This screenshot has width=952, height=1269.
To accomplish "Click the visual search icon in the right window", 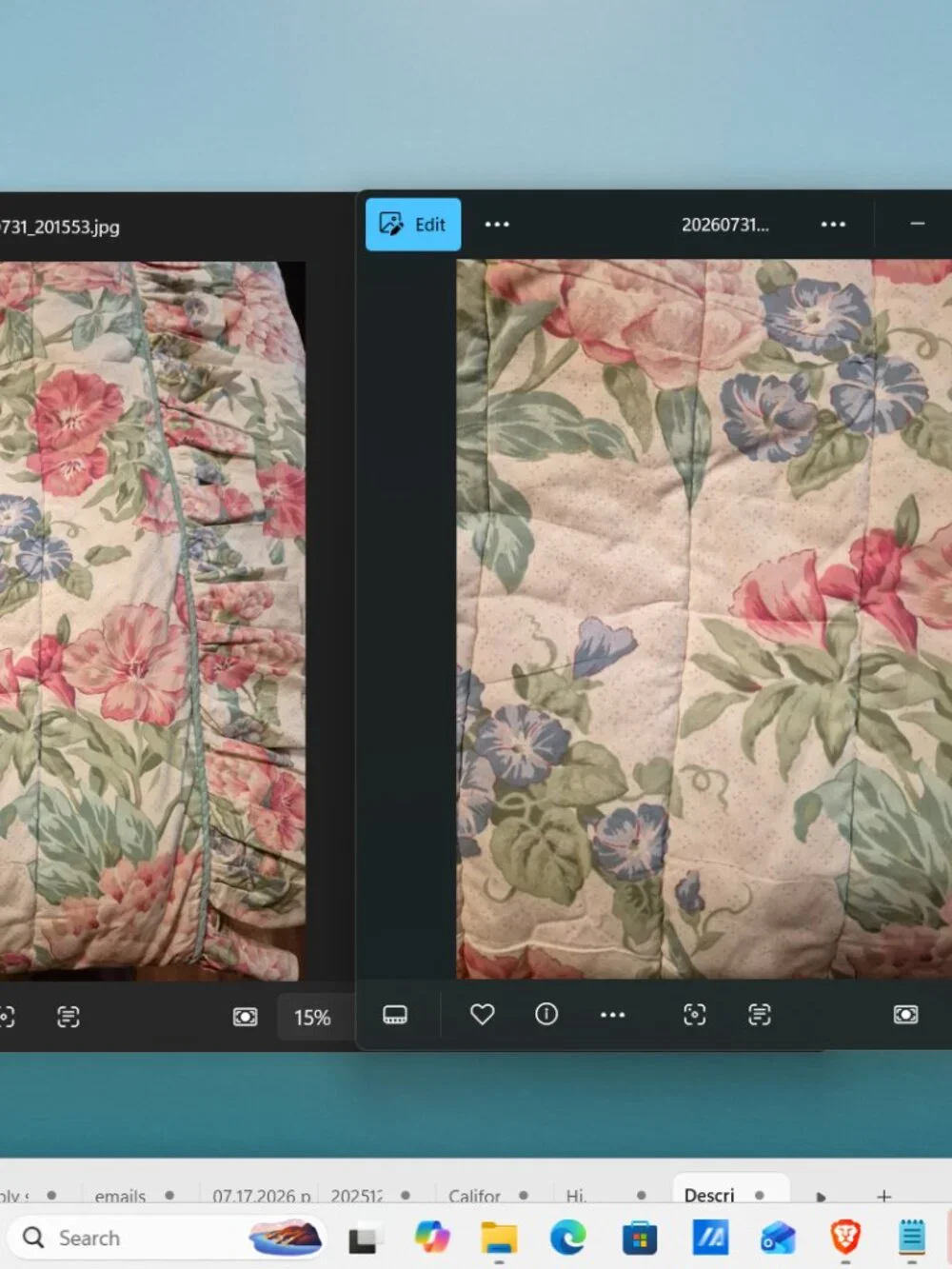I will (695, 1015).
